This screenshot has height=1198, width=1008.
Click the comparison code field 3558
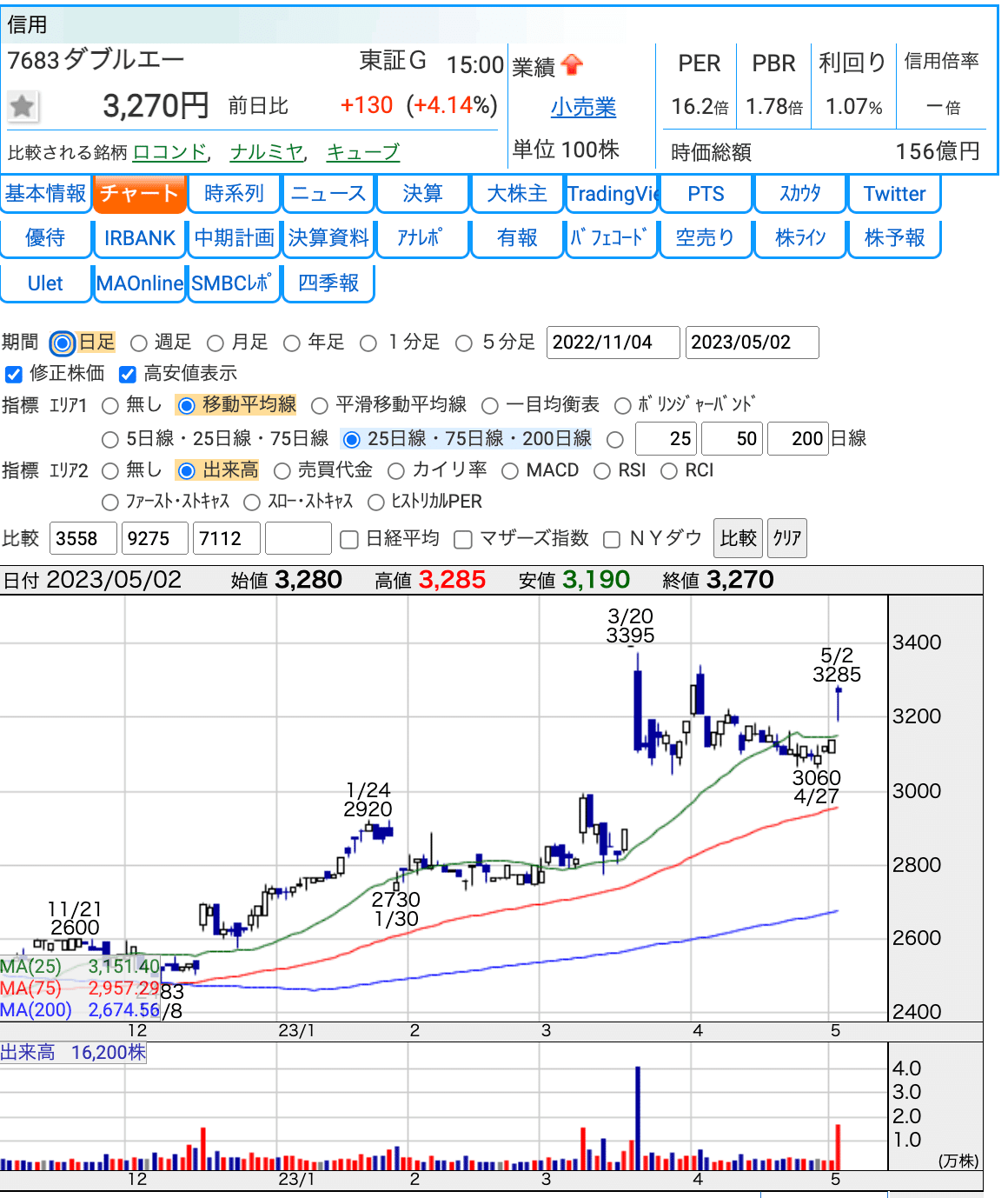point(83,538)
